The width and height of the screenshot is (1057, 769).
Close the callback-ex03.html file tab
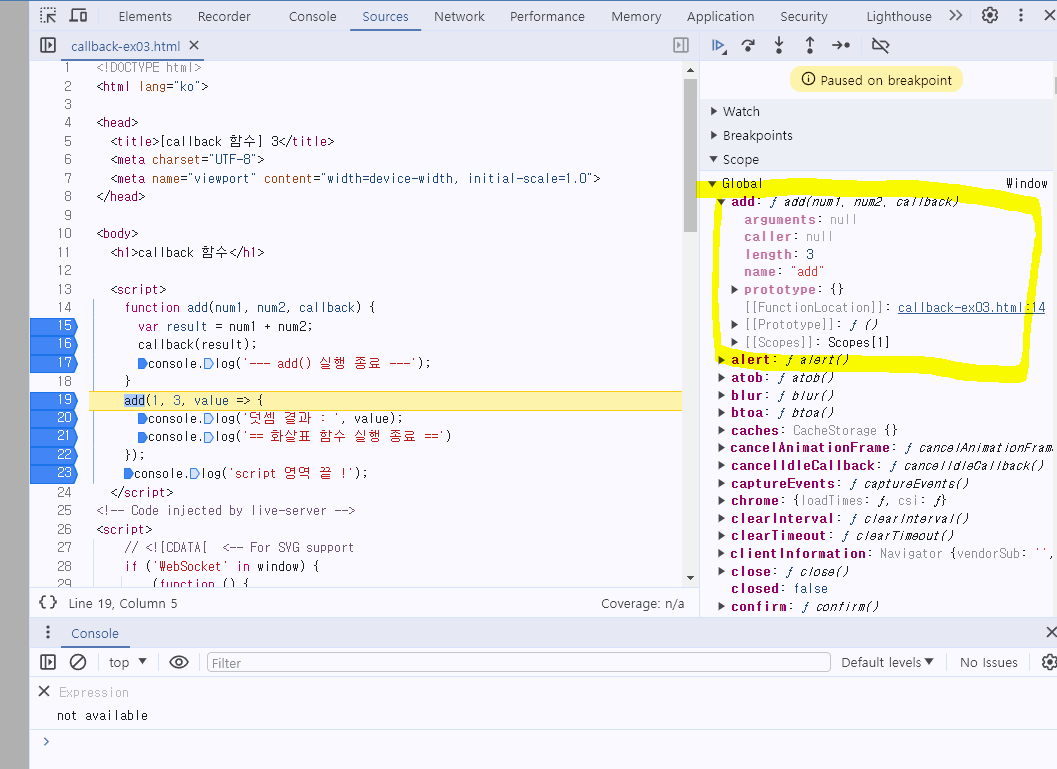[194, 45]
